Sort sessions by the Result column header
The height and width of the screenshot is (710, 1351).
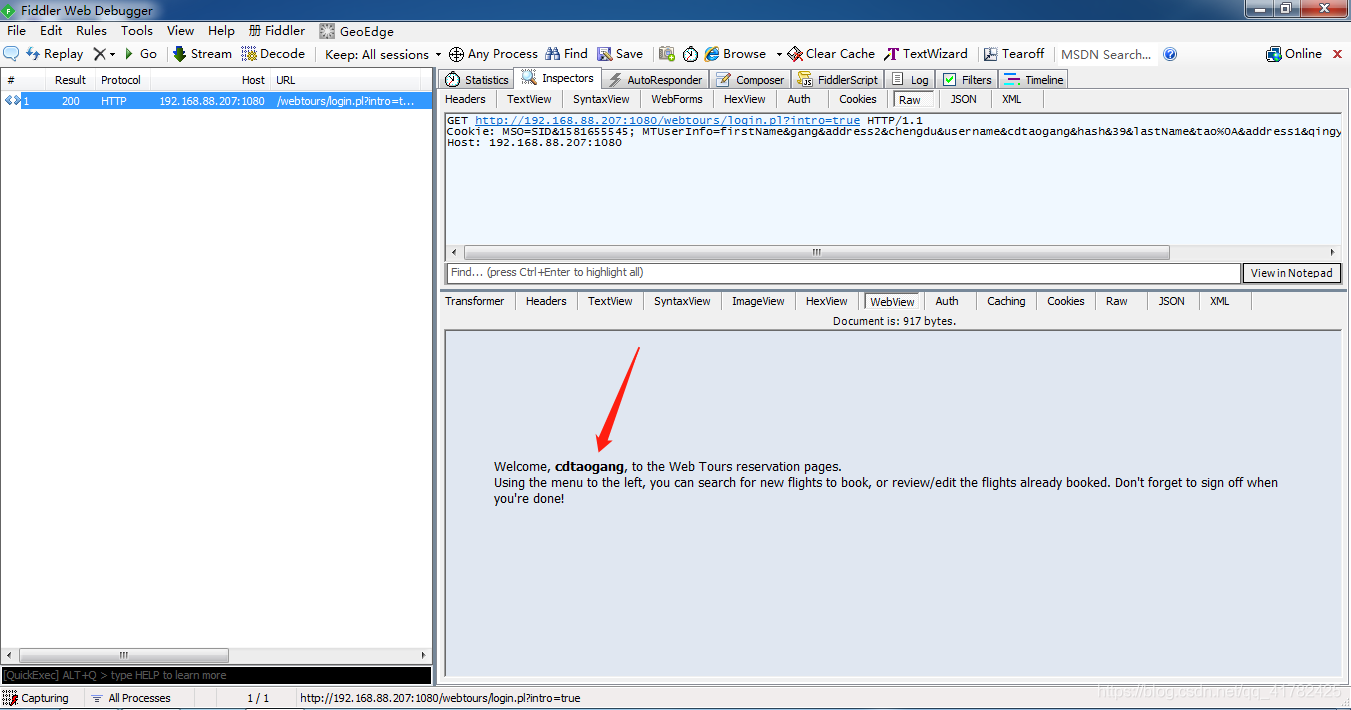click(x=70, y=80)
